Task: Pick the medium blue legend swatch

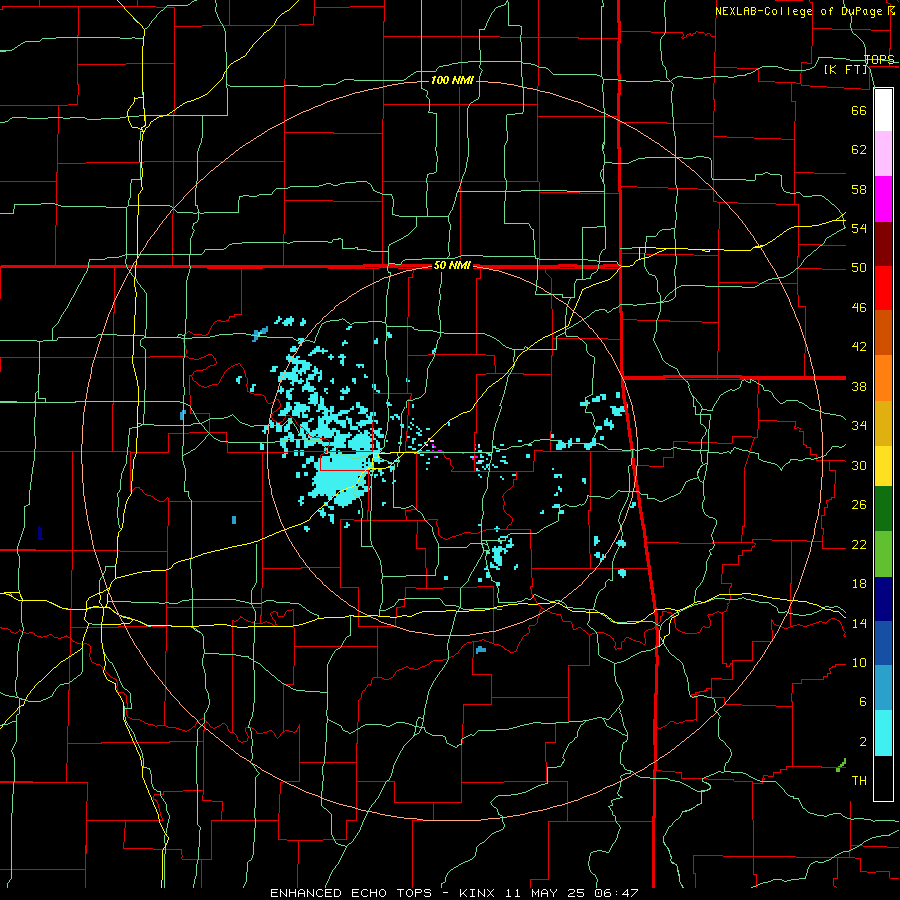Action: pyautogui.click(x=883, y=643)
